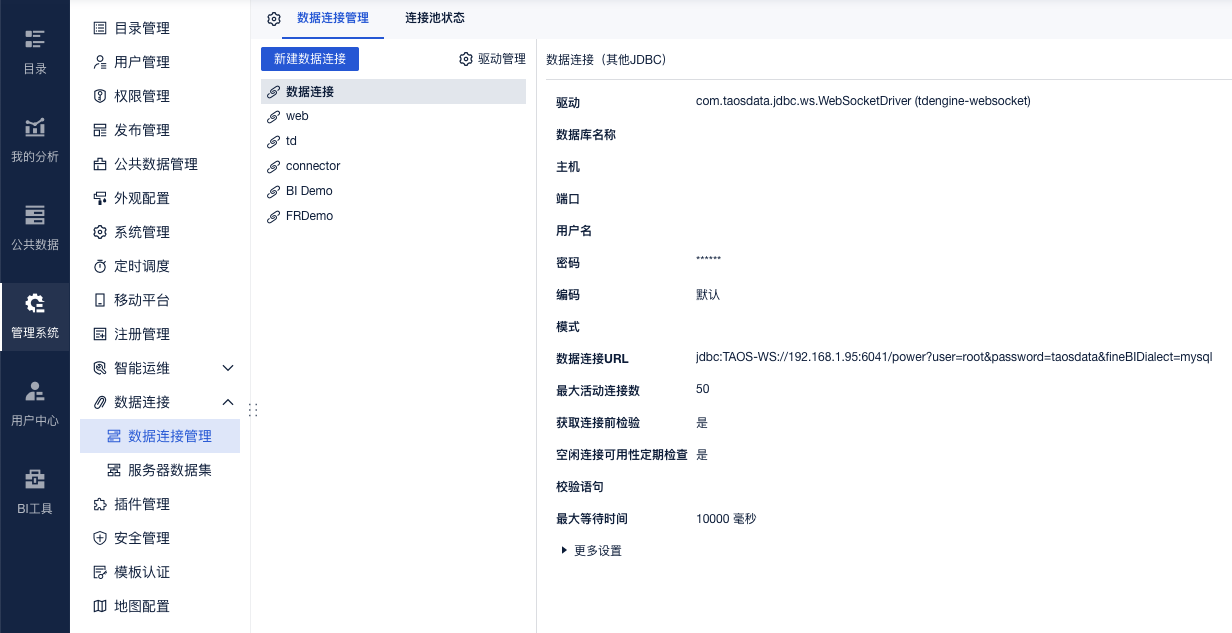This screenshot has height=633, width=1232.
Task: Click the panel resize drag handle
Action: (x=253, y=409)
